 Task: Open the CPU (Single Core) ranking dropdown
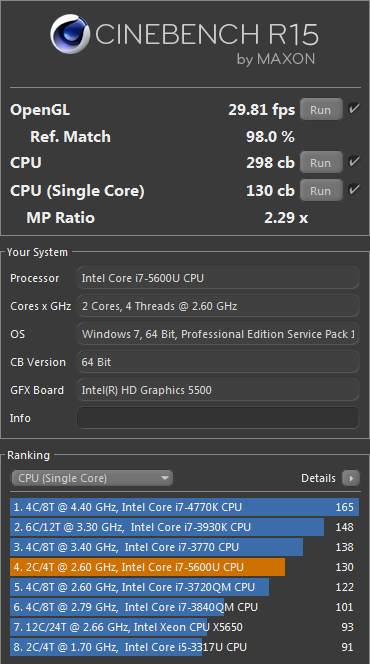(92, 478)
